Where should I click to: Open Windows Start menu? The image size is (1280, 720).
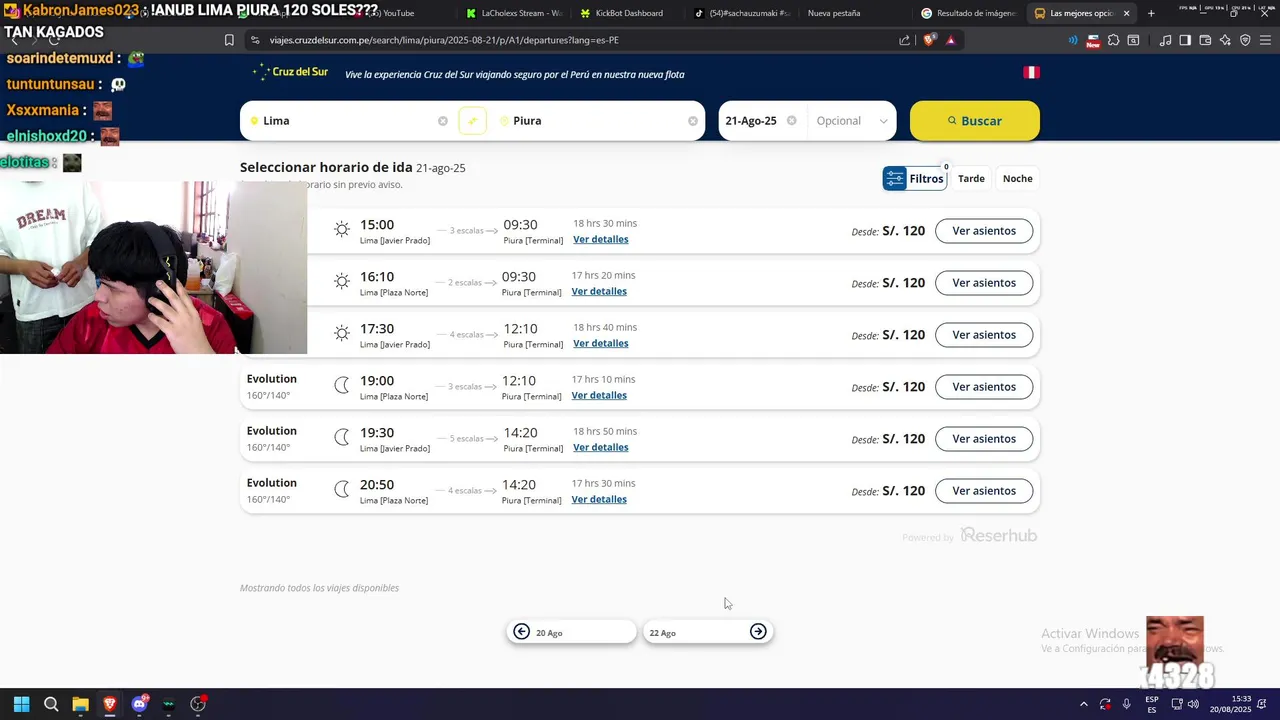click(21, 704)
